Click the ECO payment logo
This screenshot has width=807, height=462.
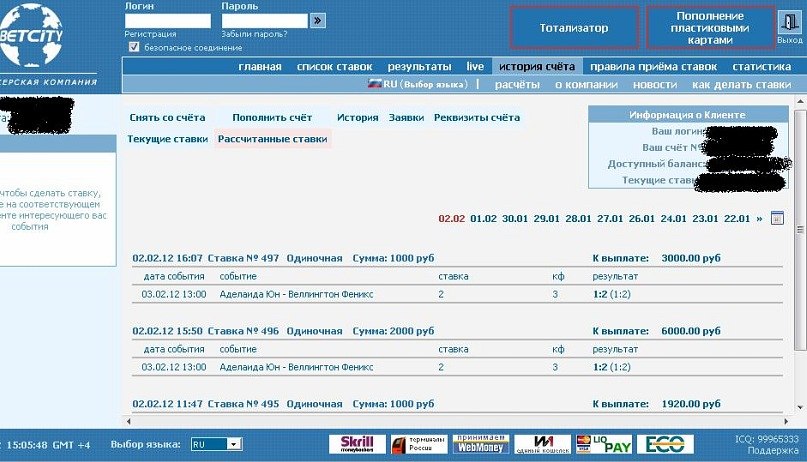pos(665,444)
